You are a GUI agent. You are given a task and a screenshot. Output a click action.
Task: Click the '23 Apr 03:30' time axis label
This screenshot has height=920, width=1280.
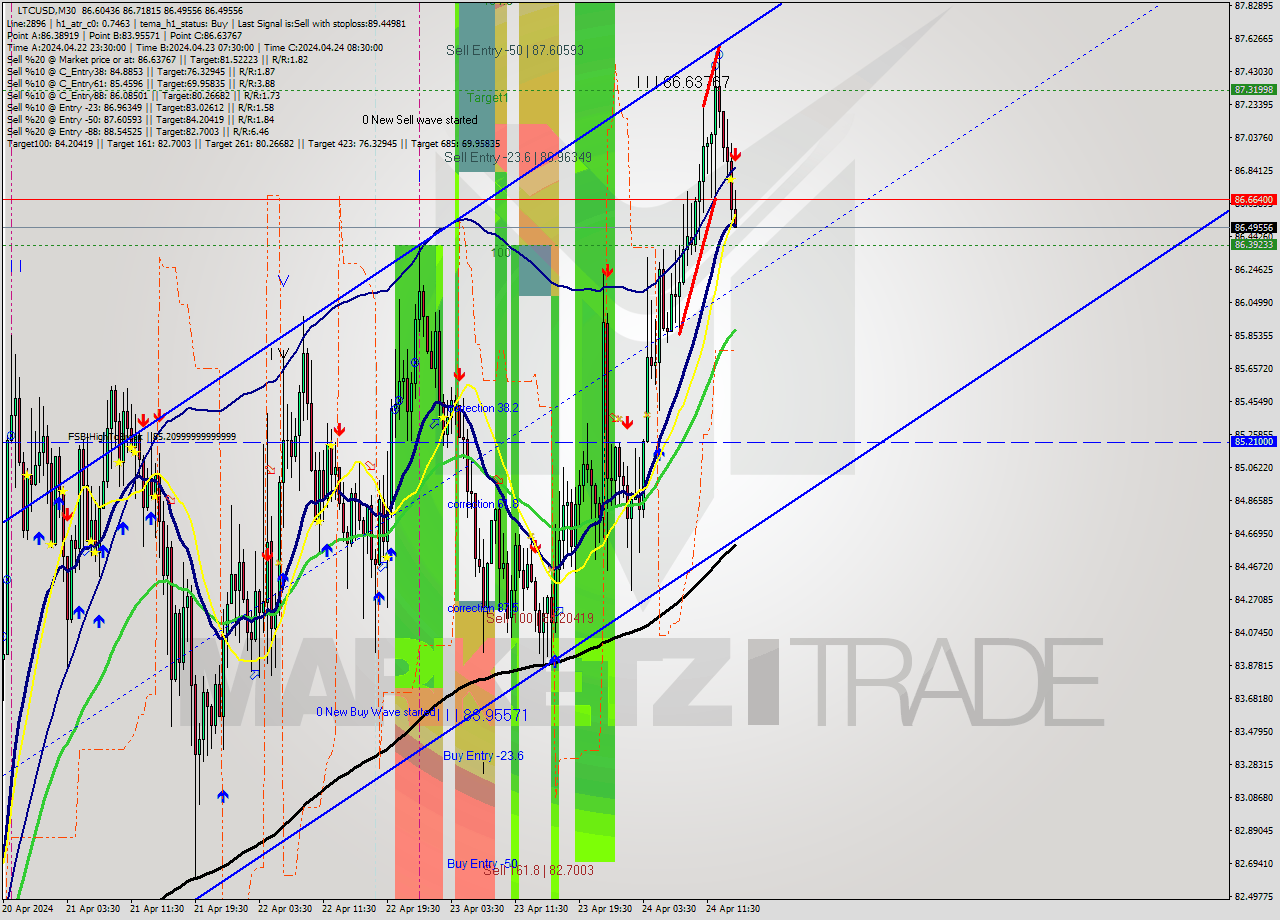pos(477,909)
